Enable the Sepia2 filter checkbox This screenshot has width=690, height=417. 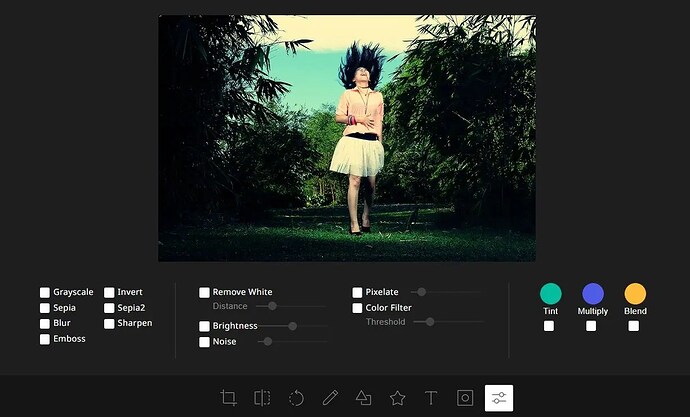click(x=109, y=308)
